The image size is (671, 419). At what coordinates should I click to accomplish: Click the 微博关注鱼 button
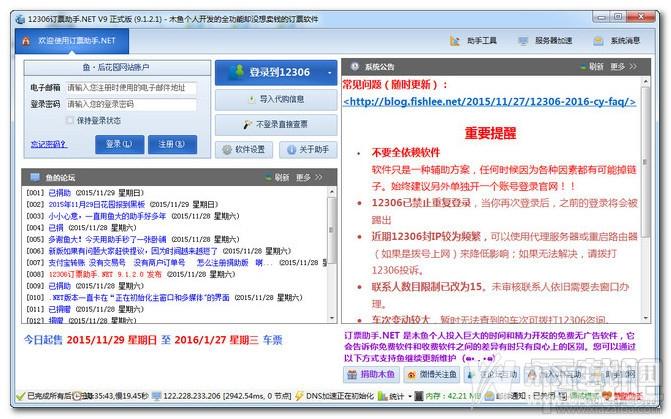(431, 374)
